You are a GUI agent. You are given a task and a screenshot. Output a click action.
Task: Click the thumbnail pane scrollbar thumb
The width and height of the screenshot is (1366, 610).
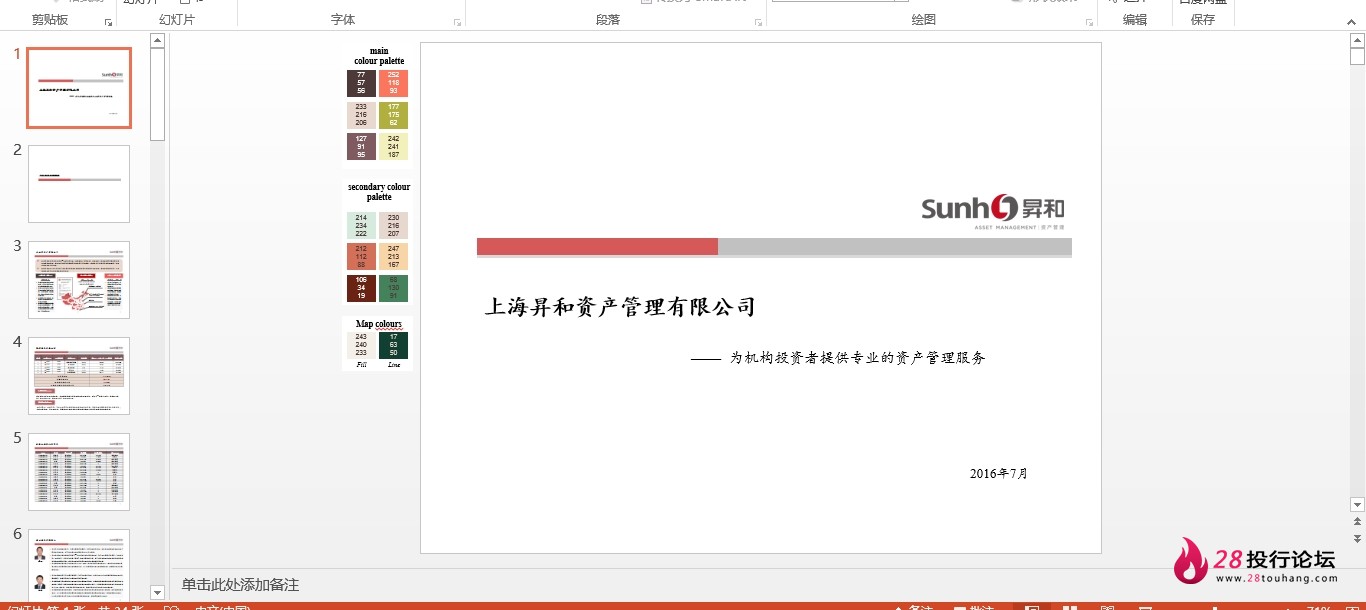(157, 95)
